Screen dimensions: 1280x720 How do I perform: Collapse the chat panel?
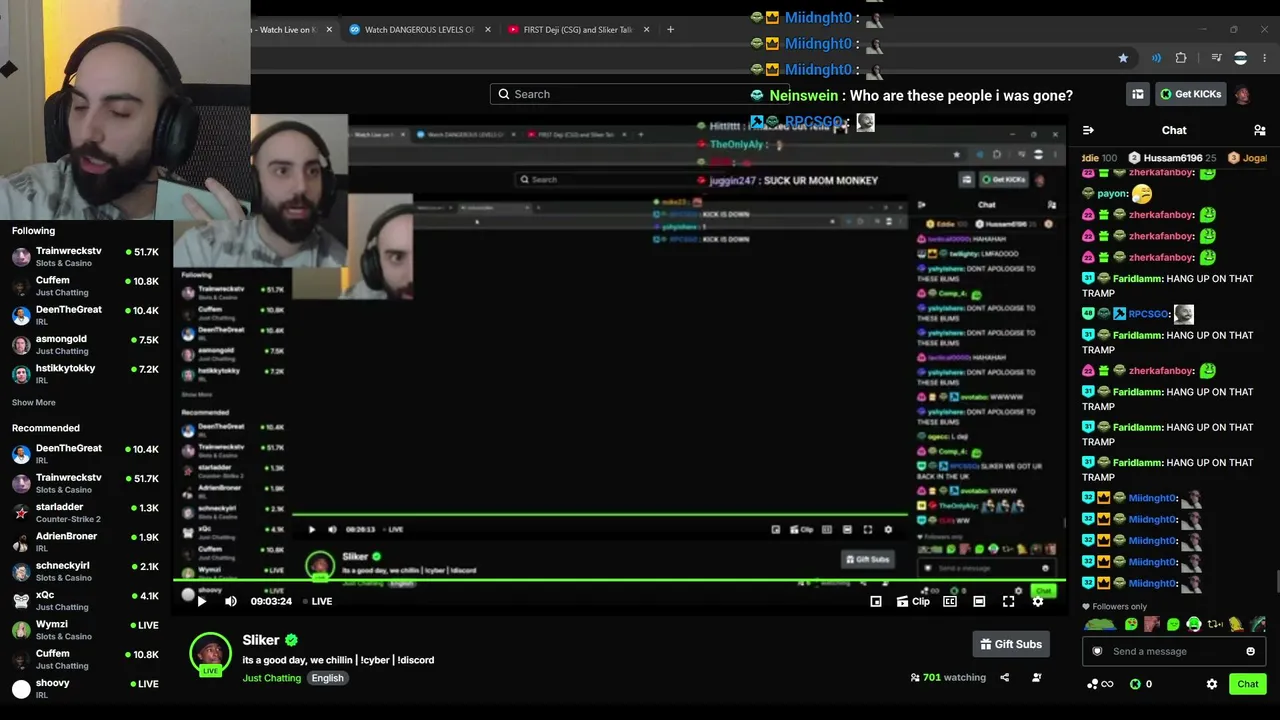pyautogui.click(x=1088, y=130)
